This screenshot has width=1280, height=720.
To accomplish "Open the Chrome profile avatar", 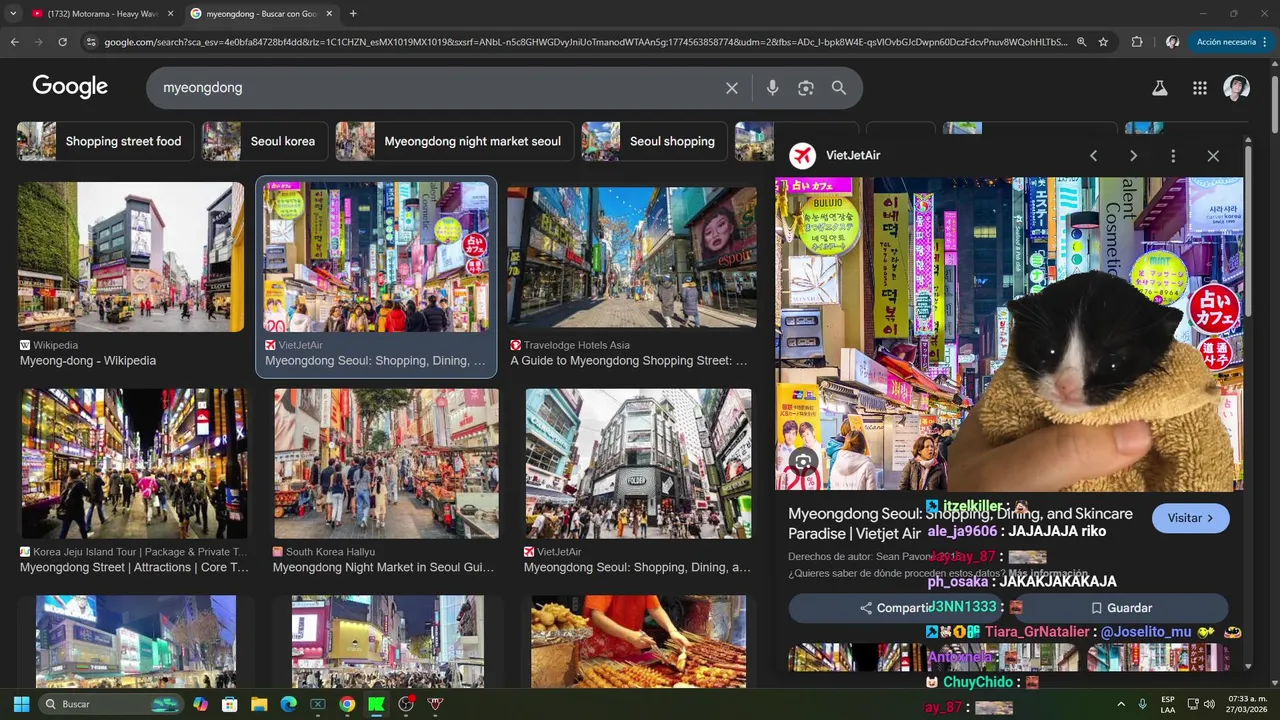I will tap(1172, 42).
